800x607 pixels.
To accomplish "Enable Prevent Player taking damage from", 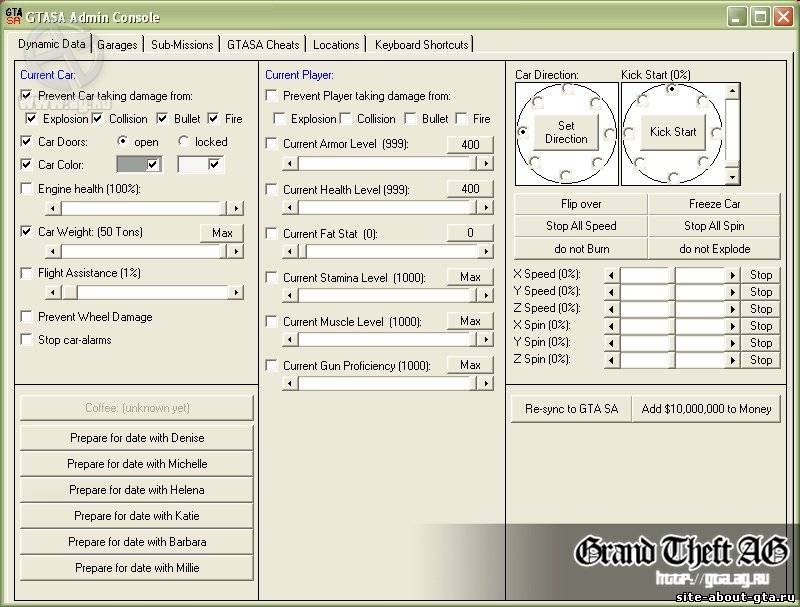I will pyautogui.click(x=271, y=95).
